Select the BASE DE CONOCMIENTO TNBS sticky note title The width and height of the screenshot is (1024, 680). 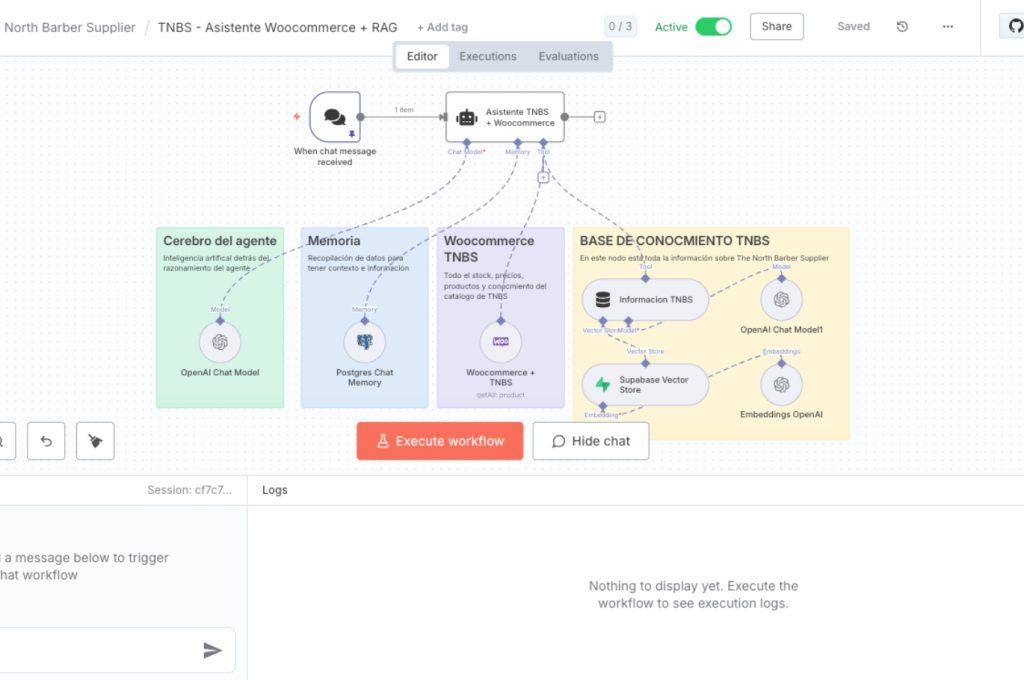click(x=675, y=241)
